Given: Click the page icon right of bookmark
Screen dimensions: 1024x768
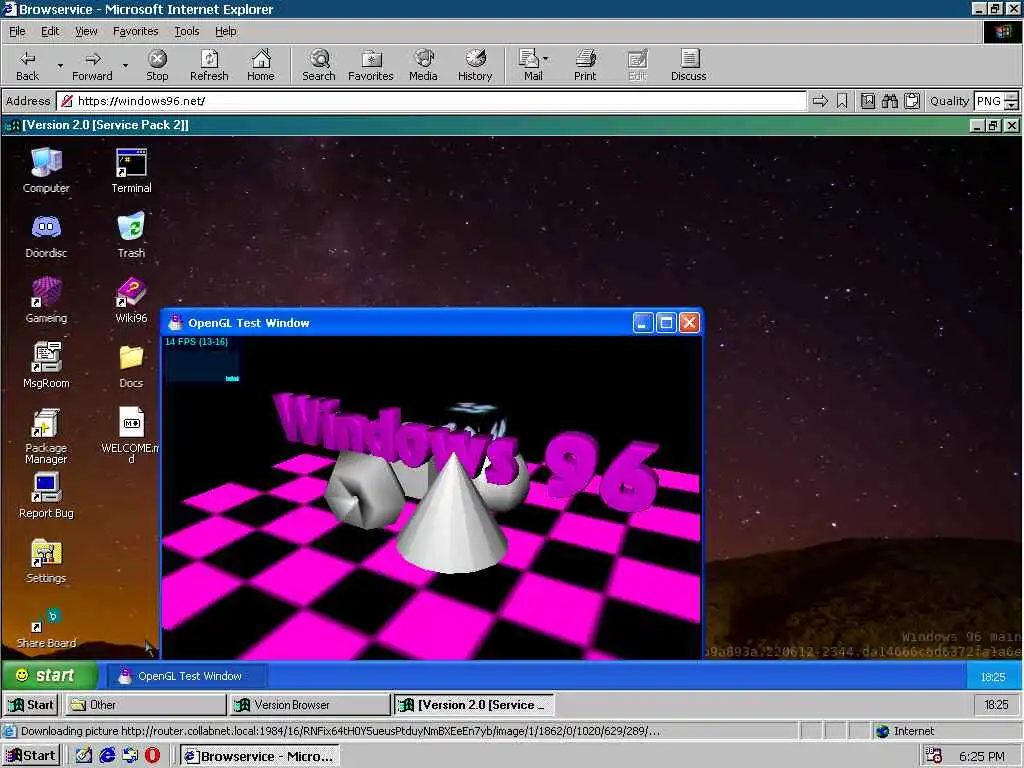Looking at the screenshot, I should click(867, 101).
